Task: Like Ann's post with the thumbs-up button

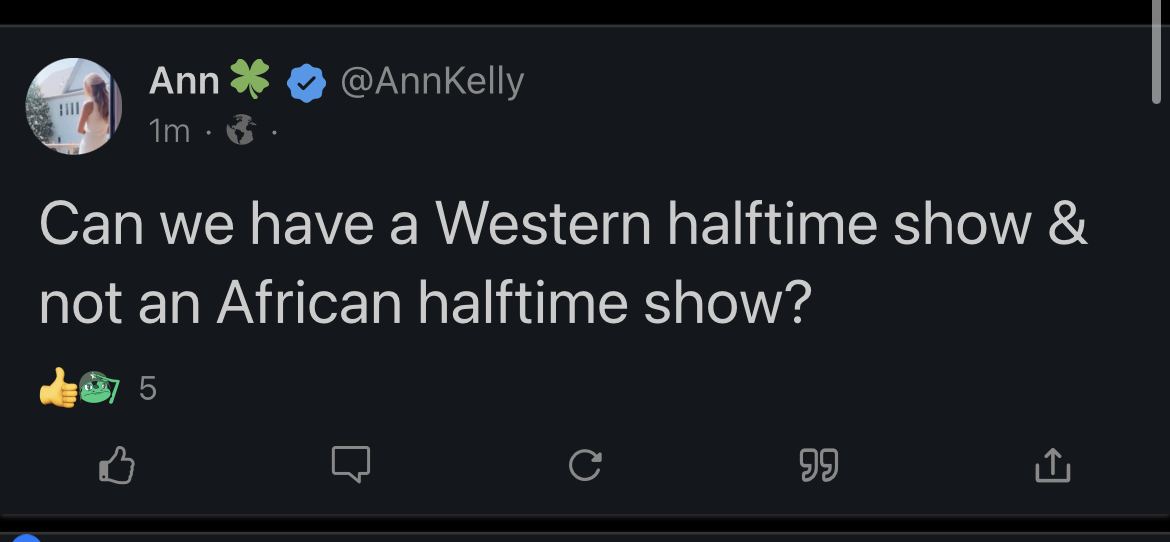Action: point(117,465)
